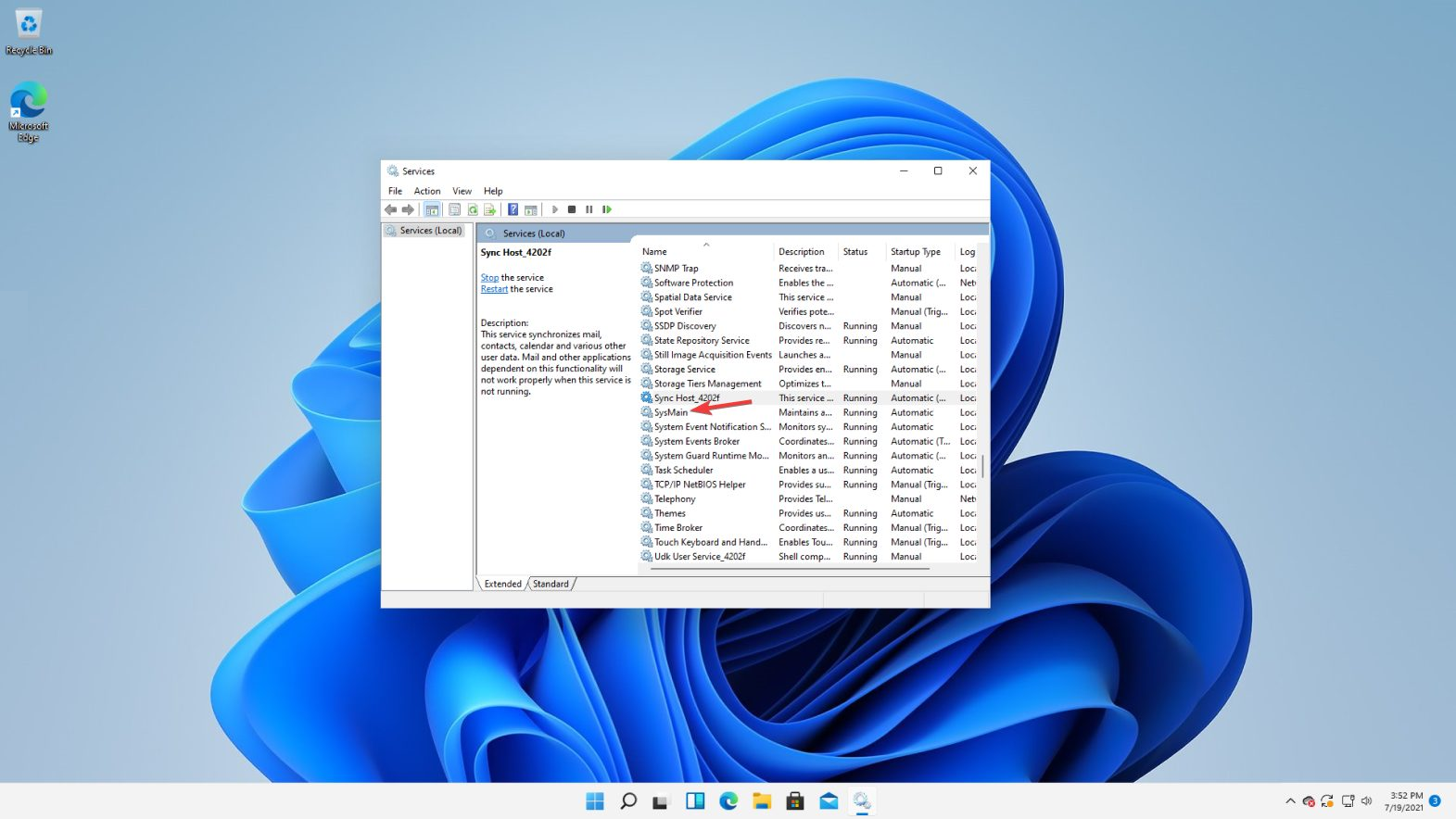Select Still Image Acquisition Events service
Image resolution: width=1456 pixels, height=819 pixels.
click(807, 355)
